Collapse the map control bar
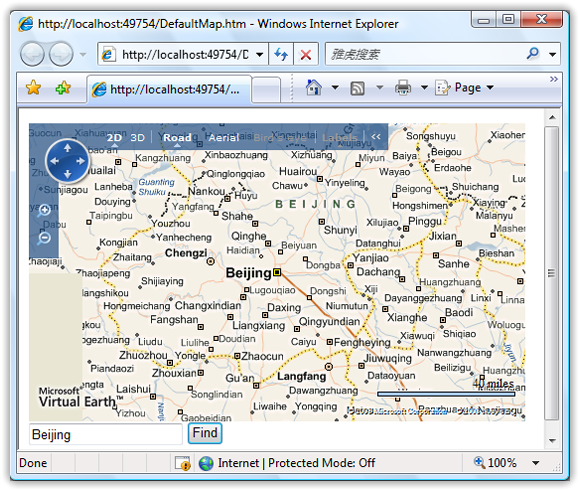The width and height of the screenshot is (580, 491). (x=376, y=137)
